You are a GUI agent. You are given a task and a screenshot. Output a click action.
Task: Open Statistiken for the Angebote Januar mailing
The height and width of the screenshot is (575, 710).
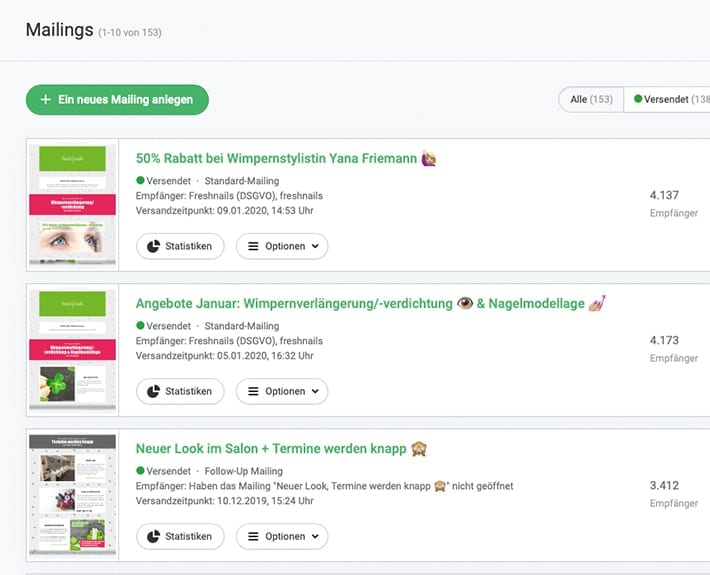(180, 391)
